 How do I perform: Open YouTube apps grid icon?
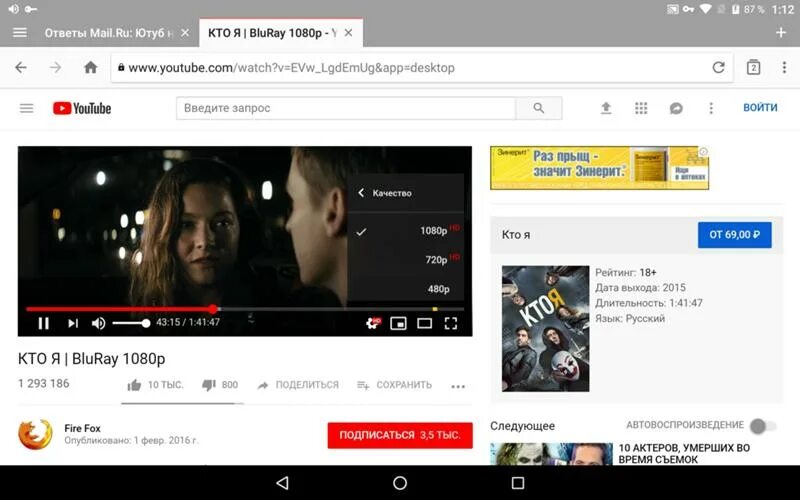click(x=641, y=108)
